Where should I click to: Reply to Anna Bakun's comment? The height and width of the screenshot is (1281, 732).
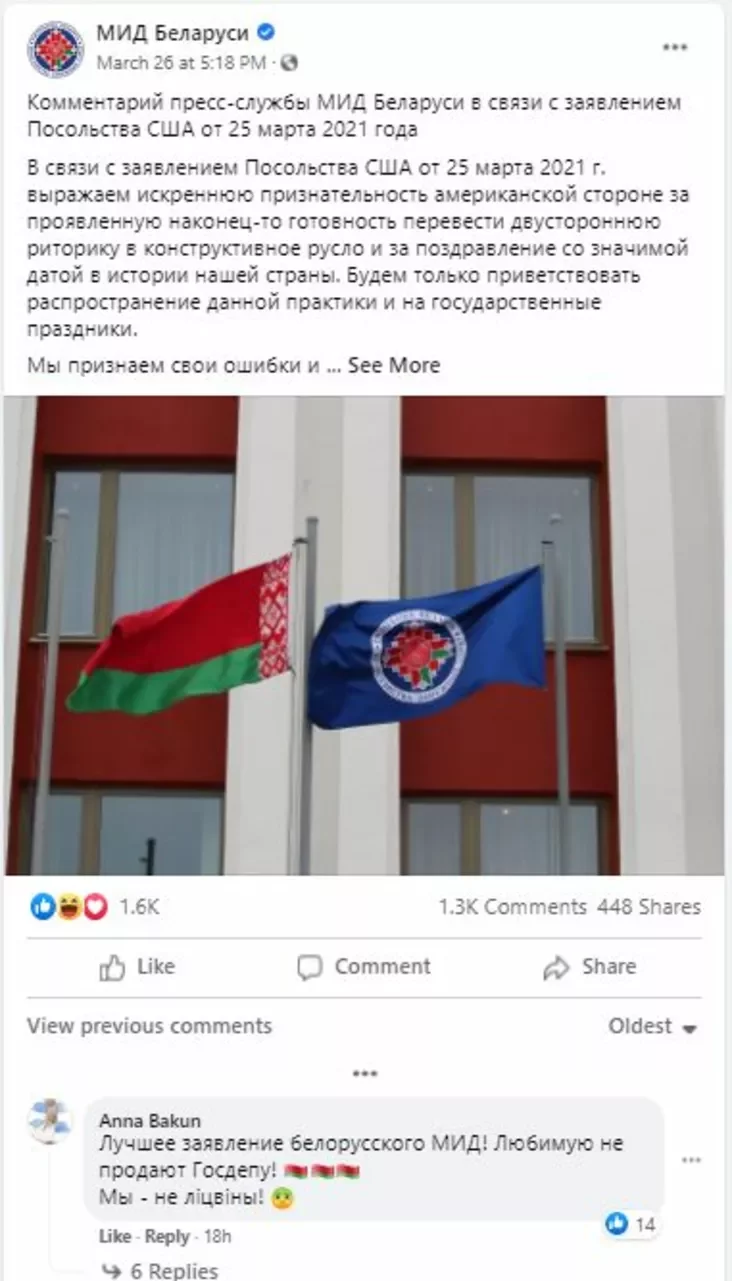point(167,1237)
